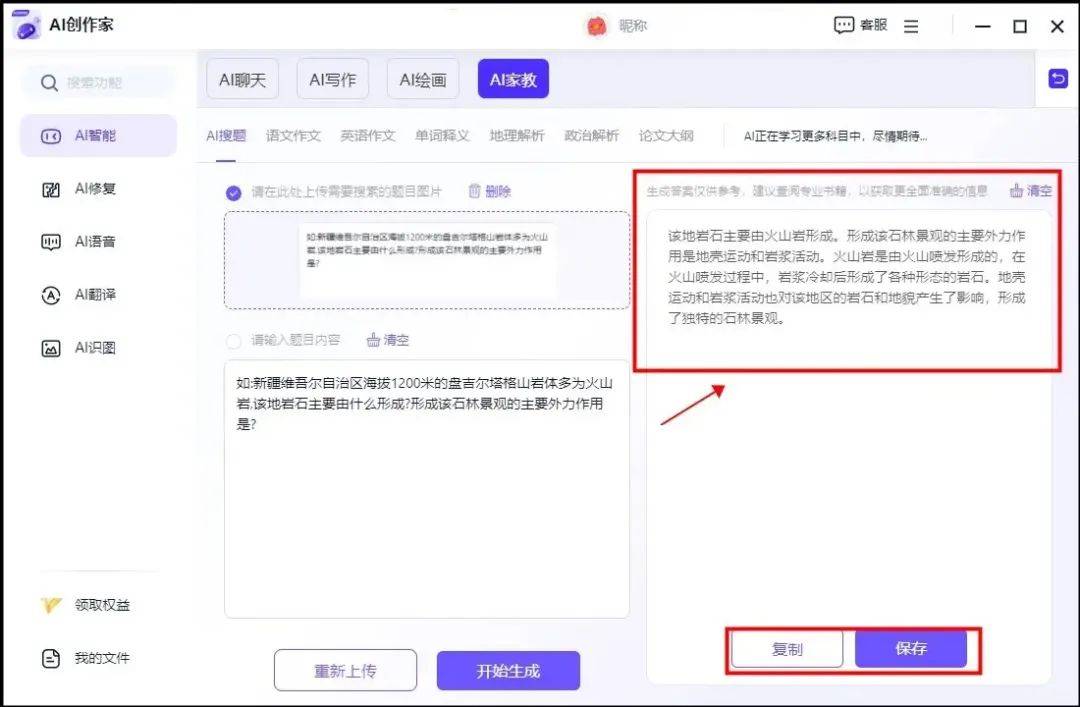Image resolution: width=1080 pixels, height=707 pixels.
Task: Click the question text input area
Action: pos(426,489)
